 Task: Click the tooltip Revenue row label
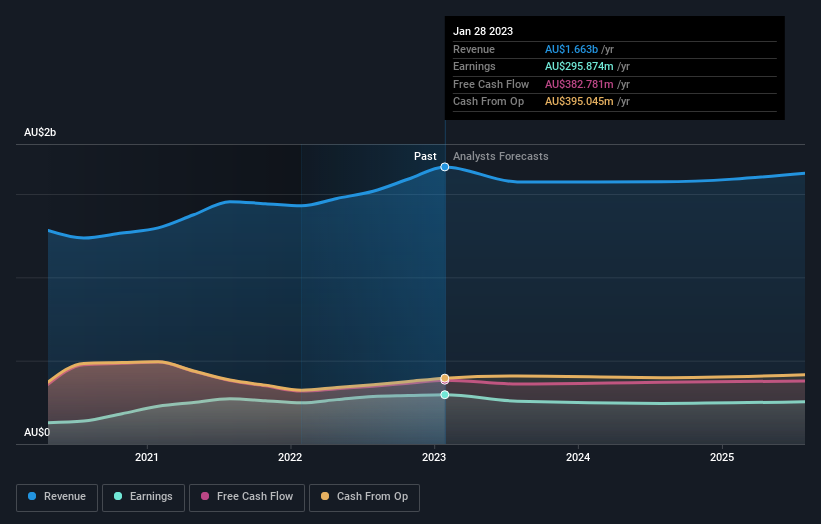[x=474, y=49]
